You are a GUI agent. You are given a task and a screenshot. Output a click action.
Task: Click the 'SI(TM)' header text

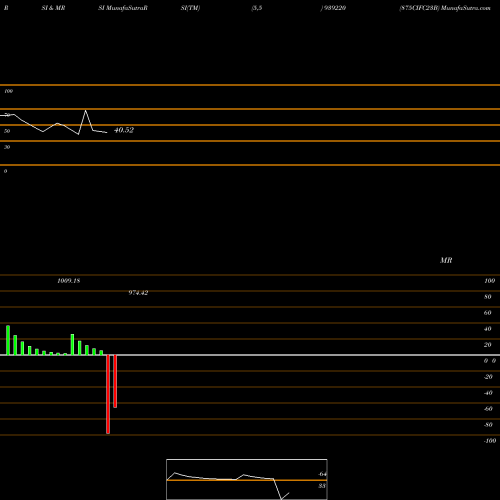[x=190, y=8]
